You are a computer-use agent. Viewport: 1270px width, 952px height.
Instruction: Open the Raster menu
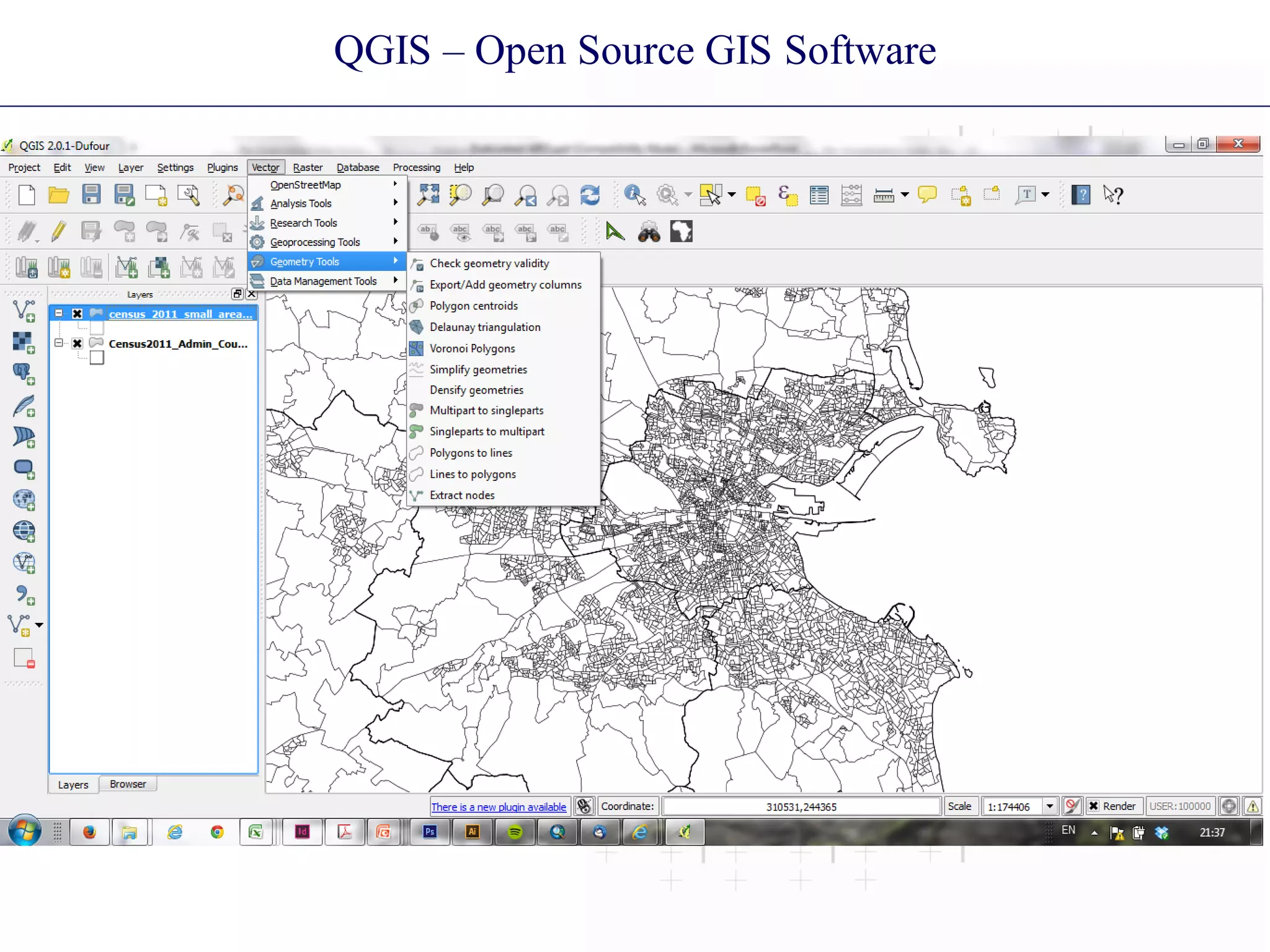pyautogui.click(x=308, y=167)
